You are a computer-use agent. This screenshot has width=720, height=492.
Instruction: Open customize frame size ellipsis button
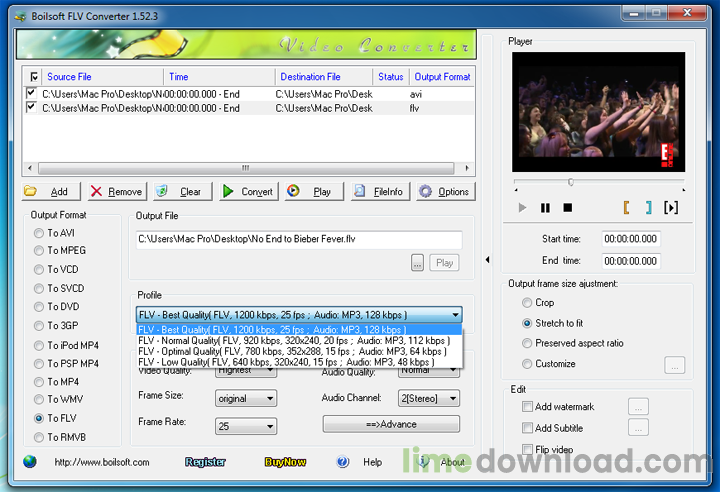pos(675,365)
